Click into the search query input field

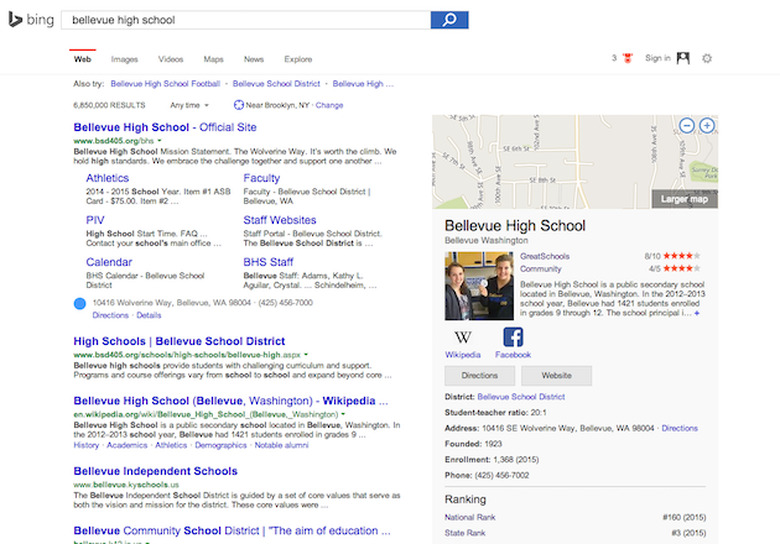(x=246, y=20)
